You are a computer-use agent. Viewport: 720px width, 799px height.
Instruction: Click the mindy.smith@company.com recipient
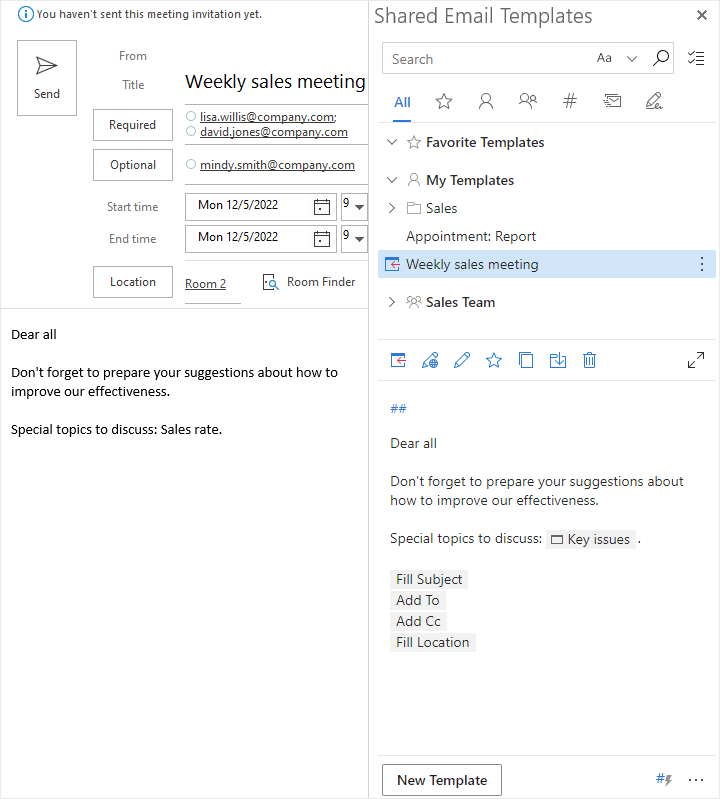click(277, 165)
